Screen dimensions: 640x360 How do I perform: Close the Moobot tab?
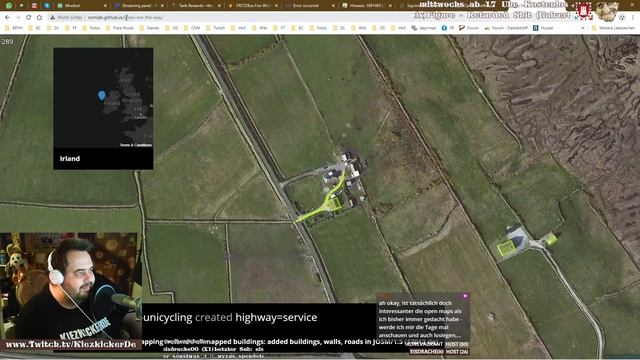(x=105, y=6)
